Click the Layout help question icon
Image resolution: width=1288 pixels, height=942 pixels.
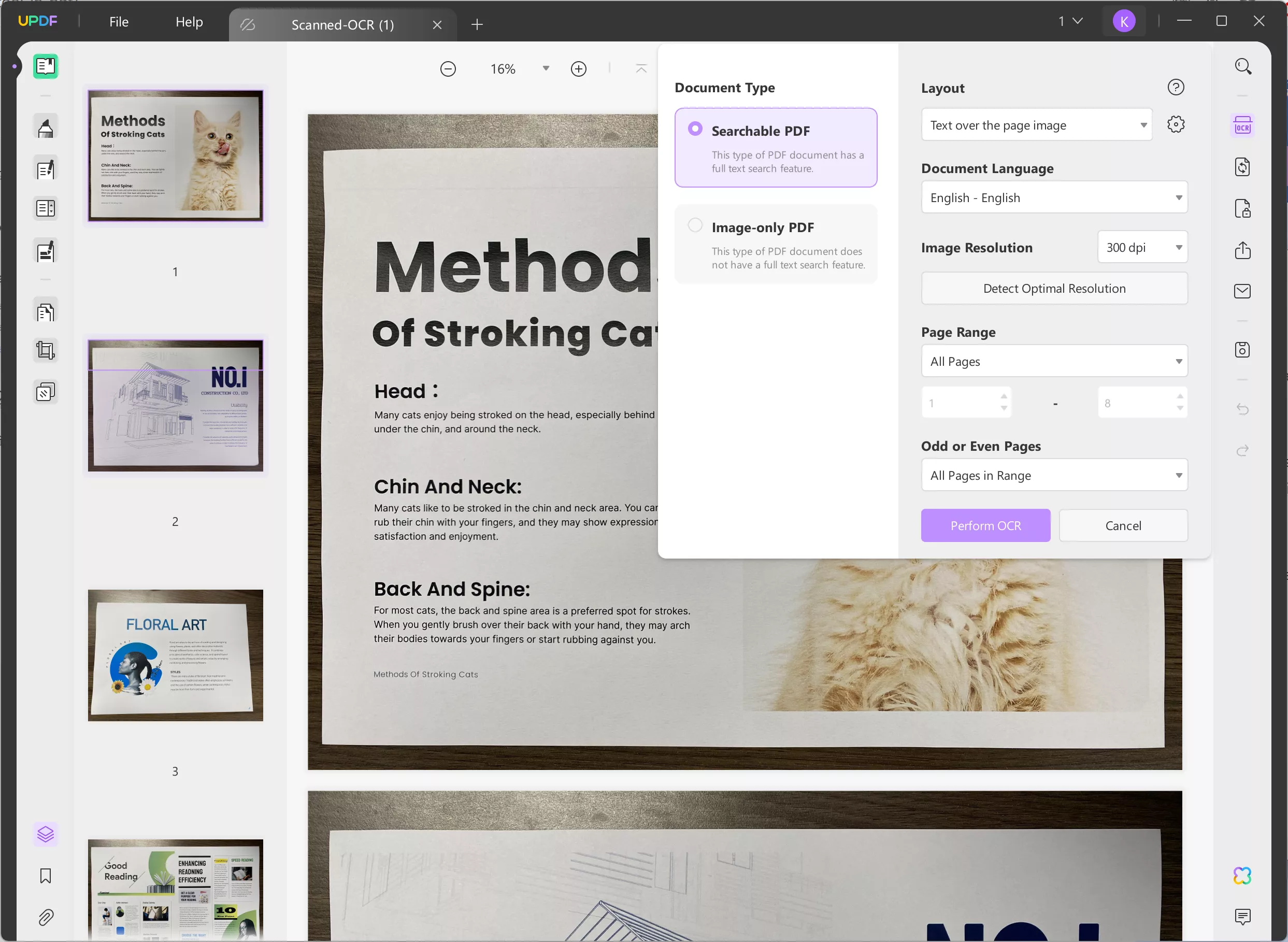[x=1176, y=87]
